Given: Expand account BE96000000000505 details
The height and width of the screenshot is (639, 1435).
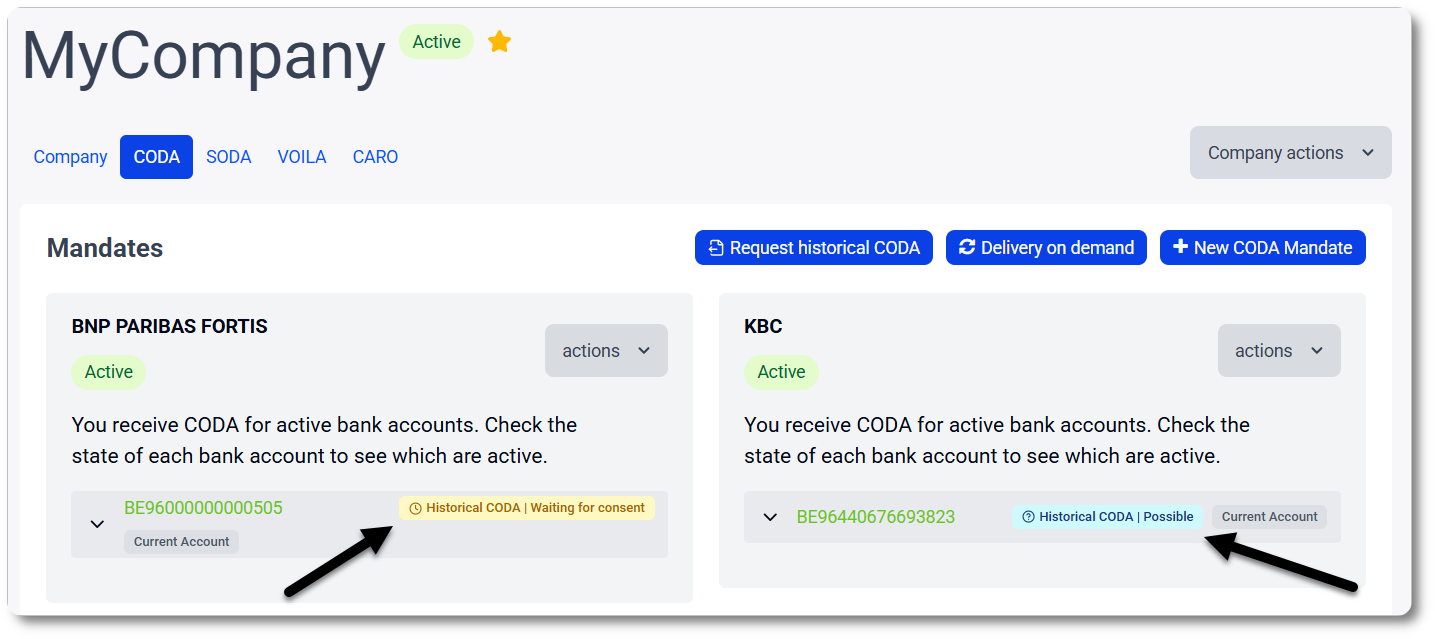Looking at the screenshot, I should pos(97,523).
